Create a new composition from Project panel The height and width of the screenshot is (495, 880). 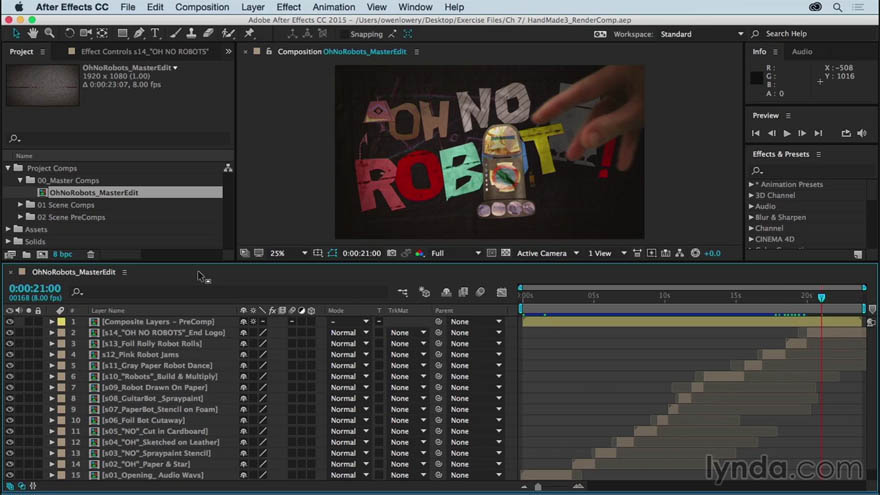point(42,254)
